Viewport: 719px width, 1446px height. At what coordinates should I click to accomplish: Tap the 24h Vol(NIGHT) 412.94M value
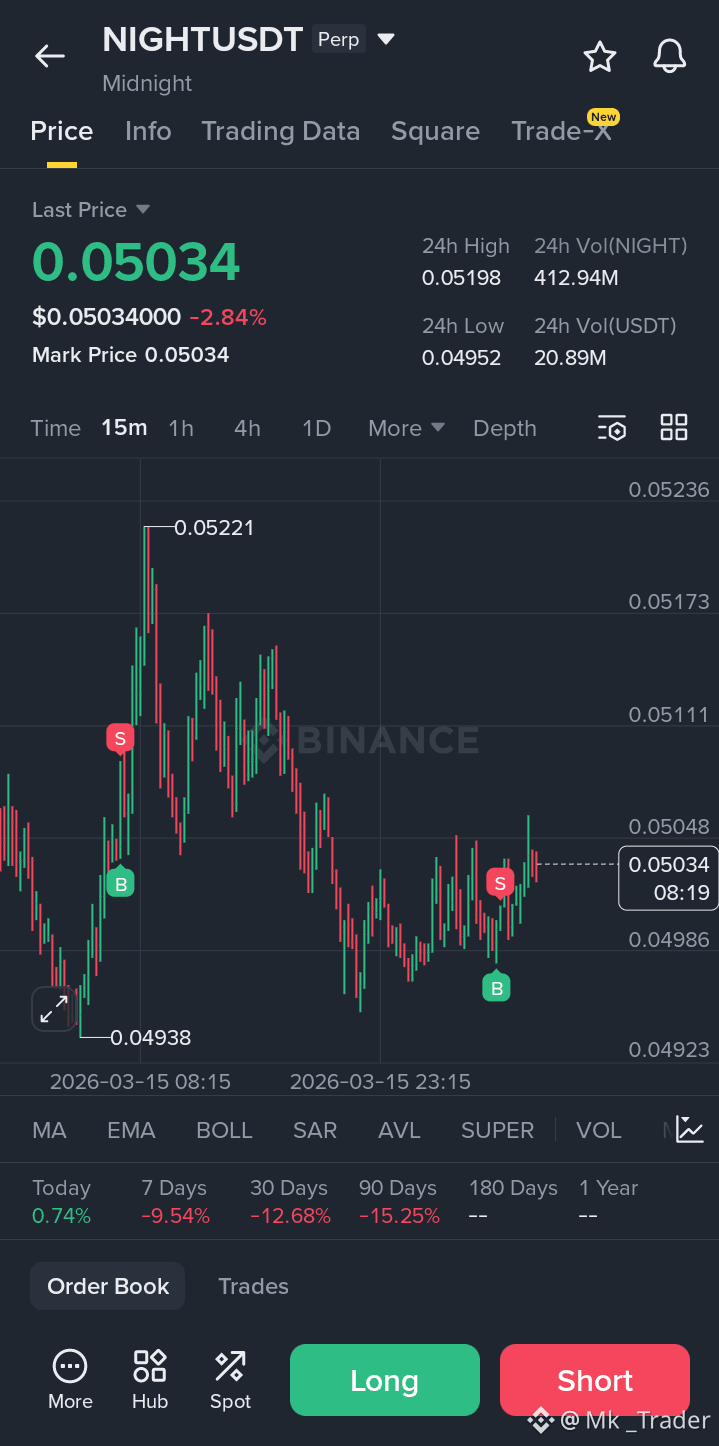coord(576,278)
